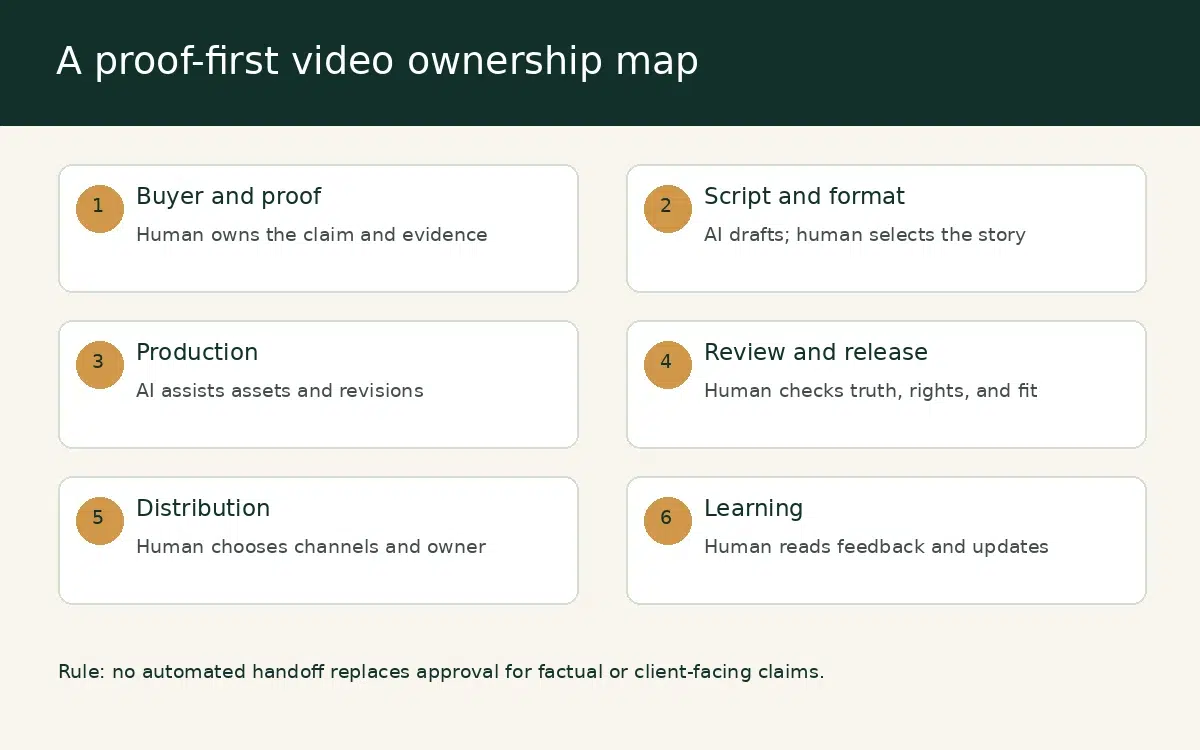Screen dimensions: 1200x750
Task: Click the number 2 circle badge
Action: [x=668, y=208]
